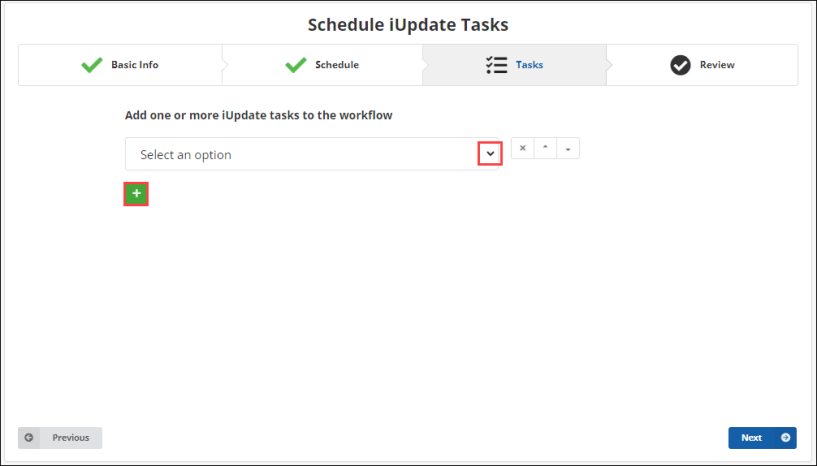Move the task down with the down arrow
The image size is (817, 466).
coord(568,148)
